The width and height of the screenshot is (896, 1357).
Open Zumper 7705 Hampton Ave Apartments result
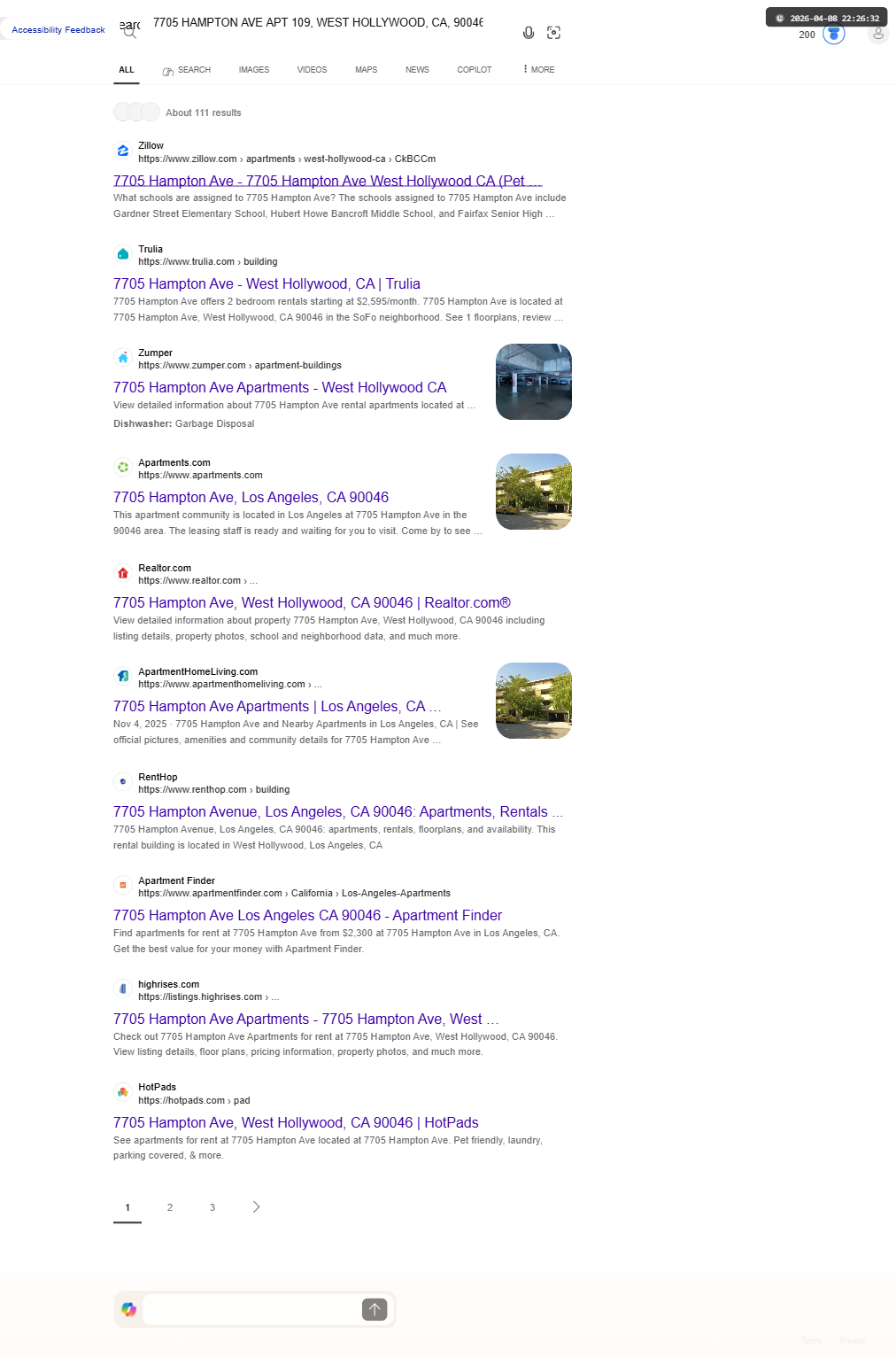click(x=280, y=388)
